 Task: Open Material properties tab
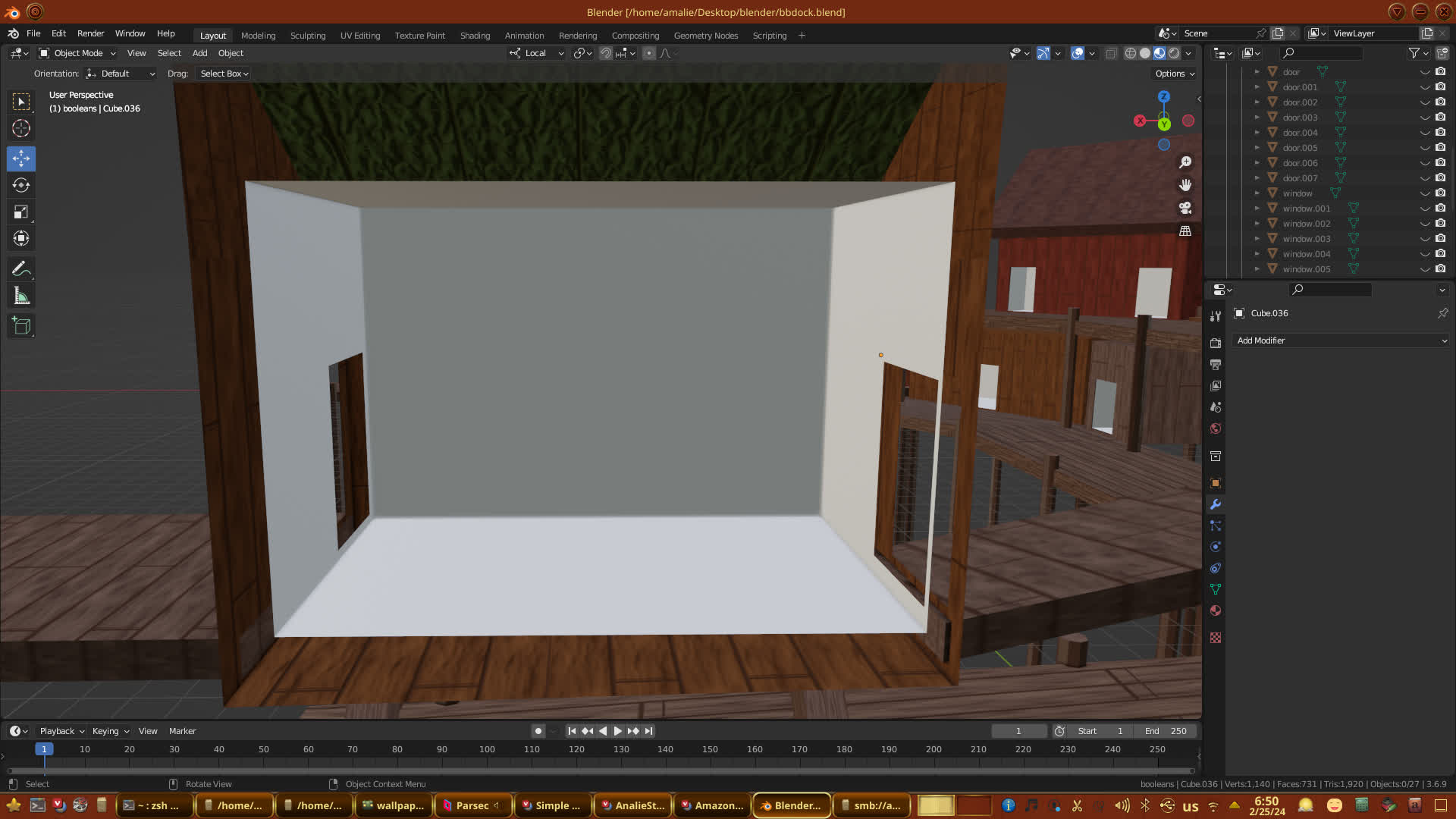(x=1216, y=610)
